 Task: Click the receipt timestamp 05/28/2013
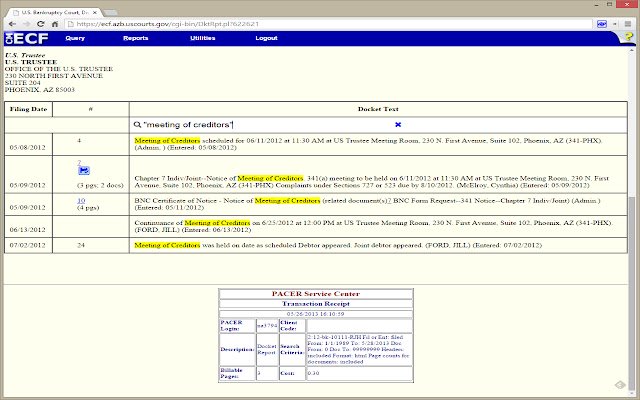[x=316, y=314]
